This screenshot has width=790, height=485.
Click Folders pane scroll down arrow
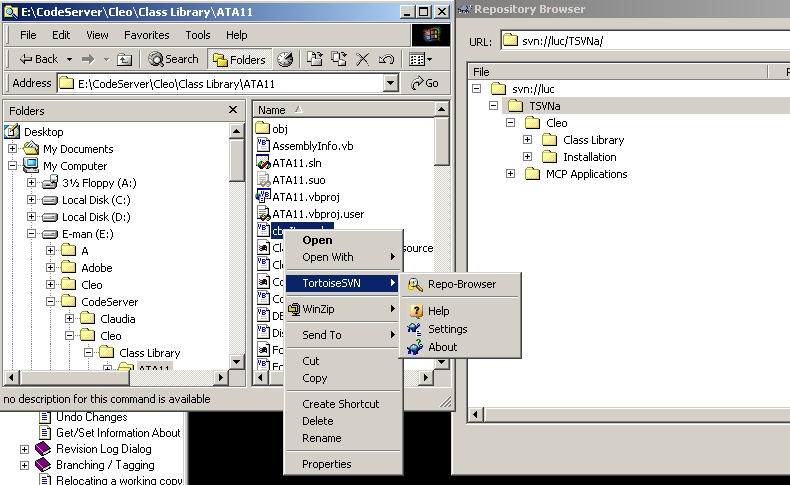pyautogui.click(x=237, y=362)
